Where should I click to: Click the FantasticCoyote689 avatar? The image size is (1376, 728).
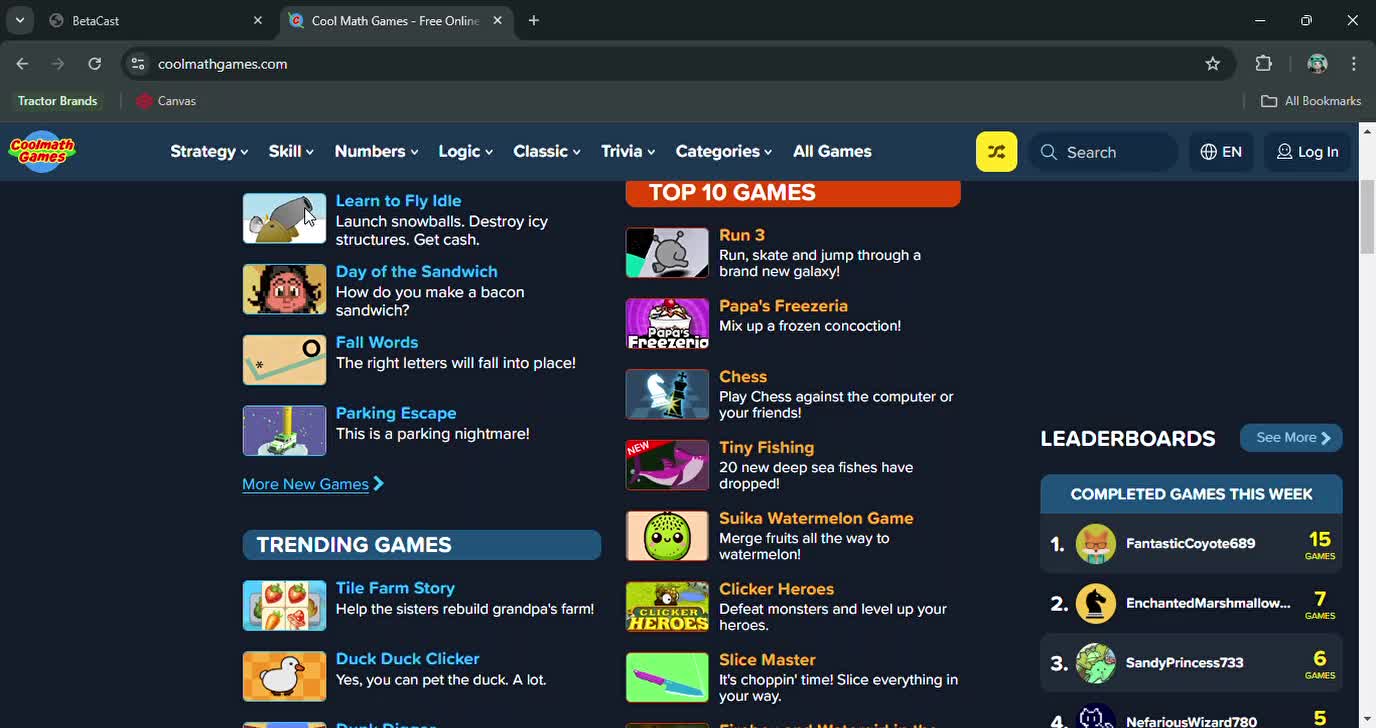1096,544
